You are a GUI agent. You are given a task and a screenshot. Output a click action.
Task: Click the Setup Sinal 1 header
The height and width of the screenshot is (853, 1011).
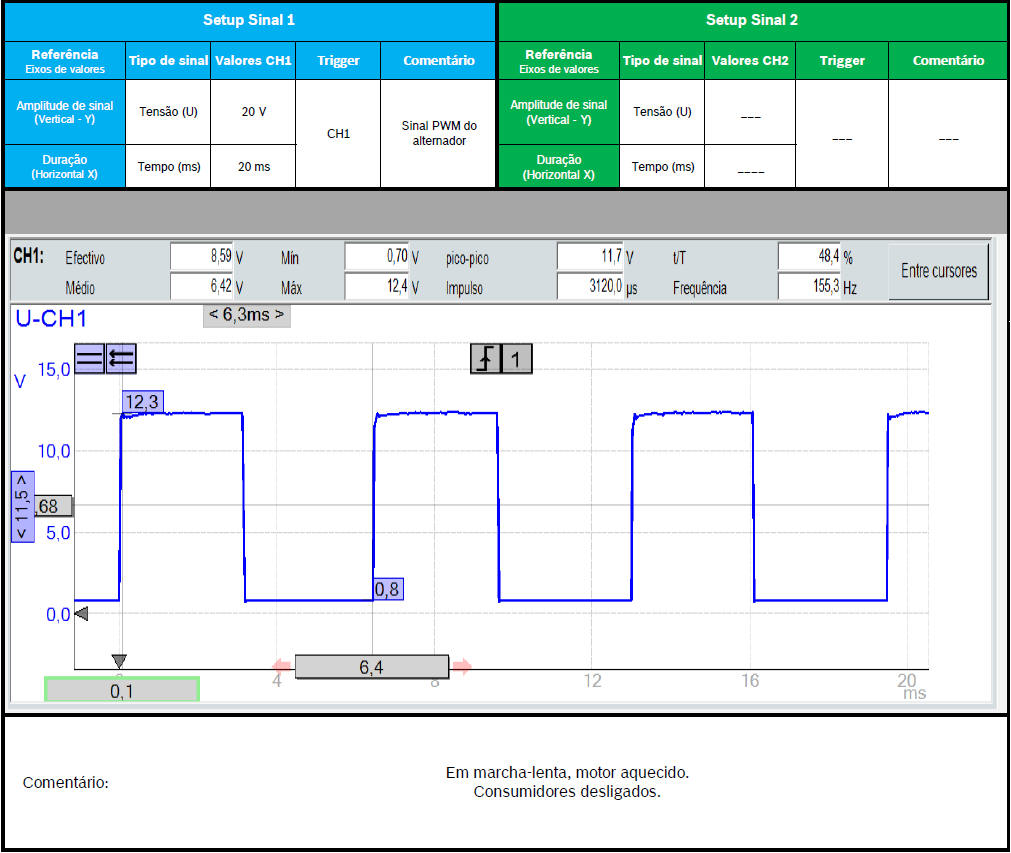pyautogui.click(x=249, y=20)
